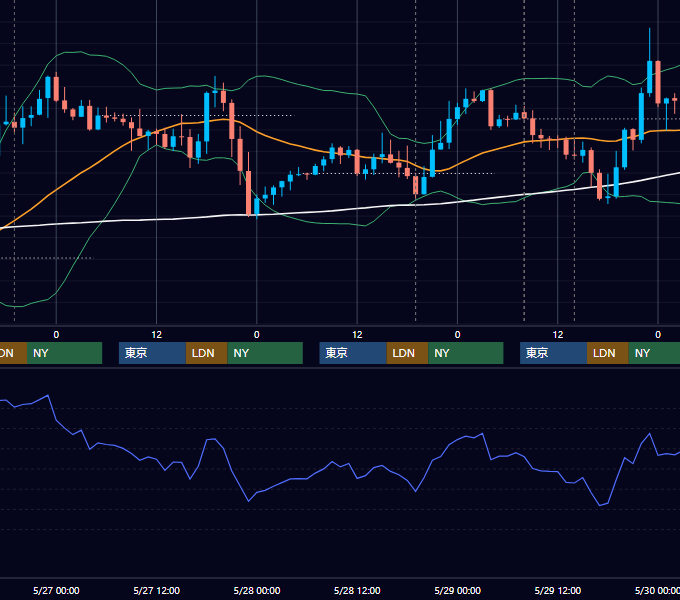Image resolution: width=680 pixels, height=600 pixels.
Task: Click the 5/28 12:00 time axis label
Action: point(357,590)
